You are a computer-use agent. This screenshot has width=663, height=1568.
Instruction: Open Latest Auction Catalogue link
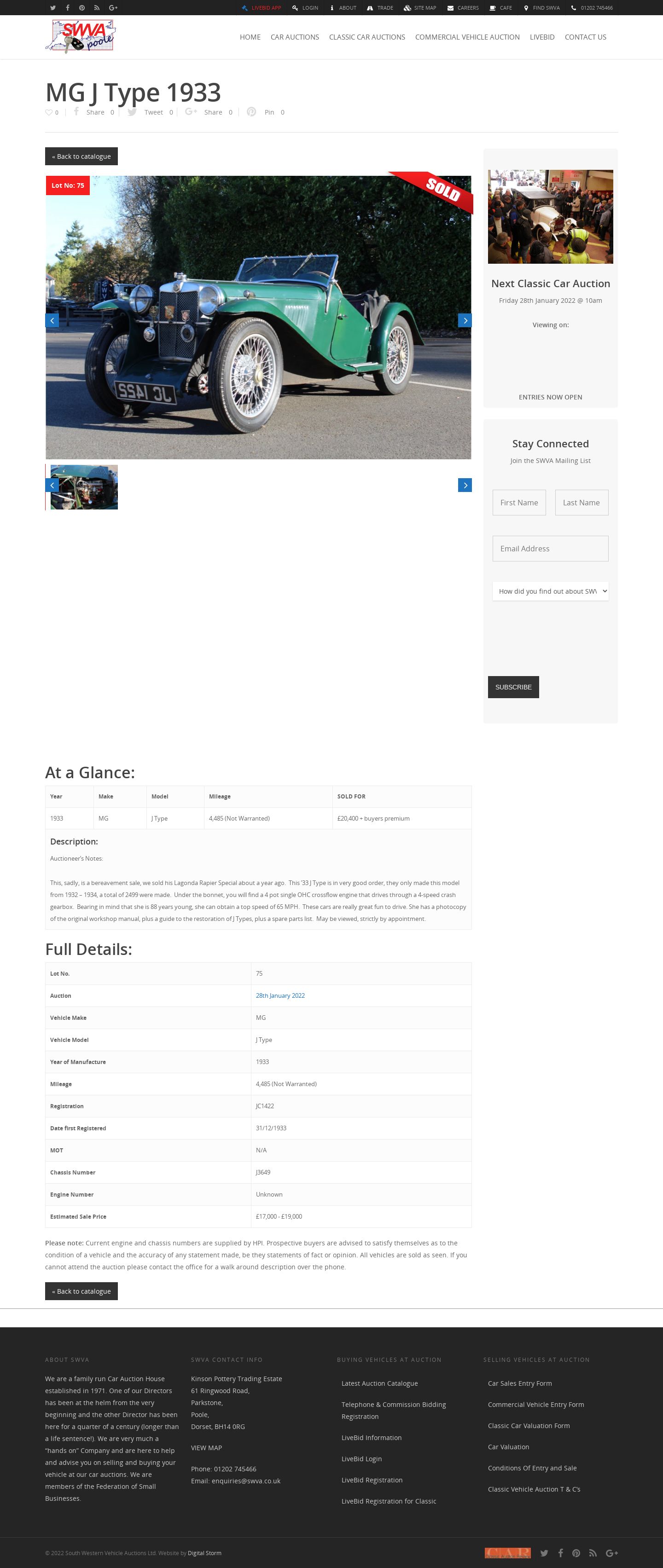pyautogui.click(x=380, y=1383)
